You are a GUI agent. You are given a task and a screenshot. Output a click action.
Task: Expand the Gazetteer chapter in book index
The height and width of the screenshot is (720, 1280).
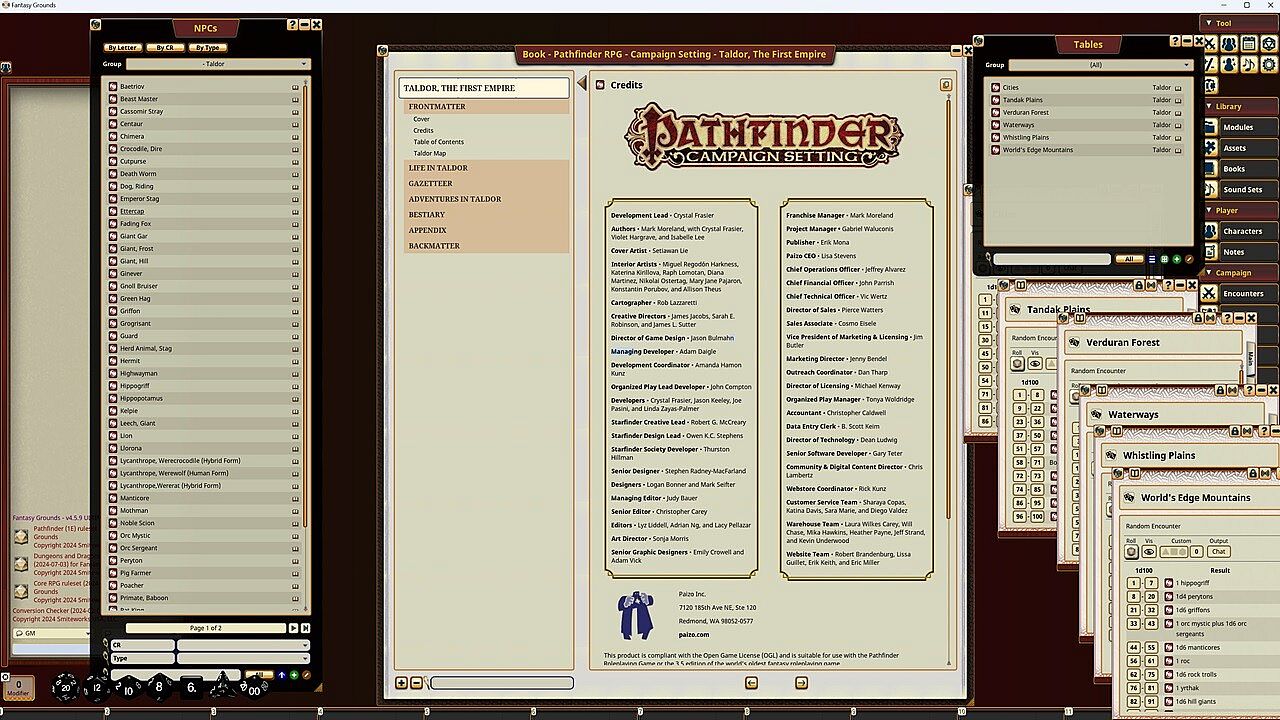pyautogui.click(x=430, y=184)
